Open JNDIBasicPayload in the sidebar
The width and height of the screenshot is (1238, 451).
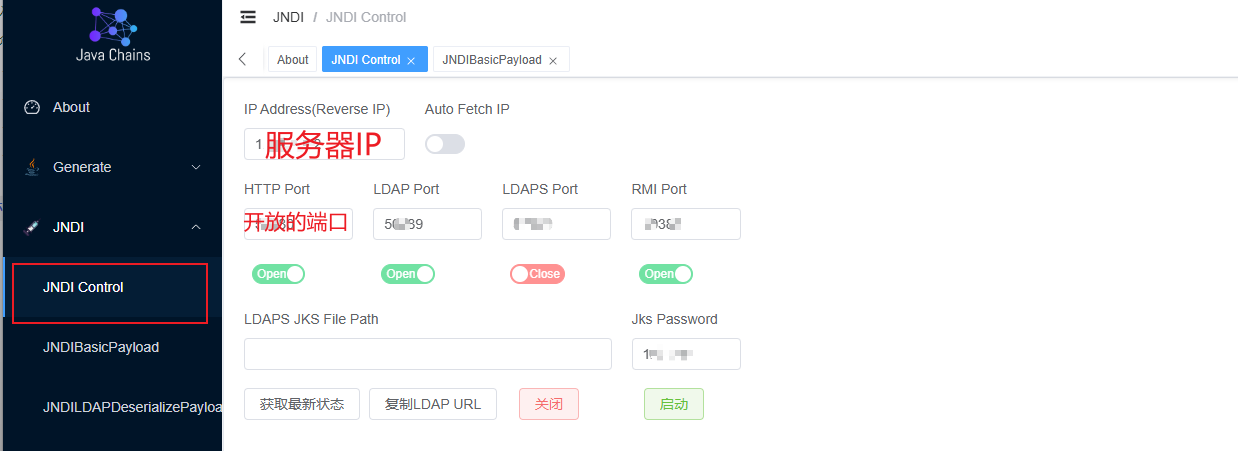(101, 347)
